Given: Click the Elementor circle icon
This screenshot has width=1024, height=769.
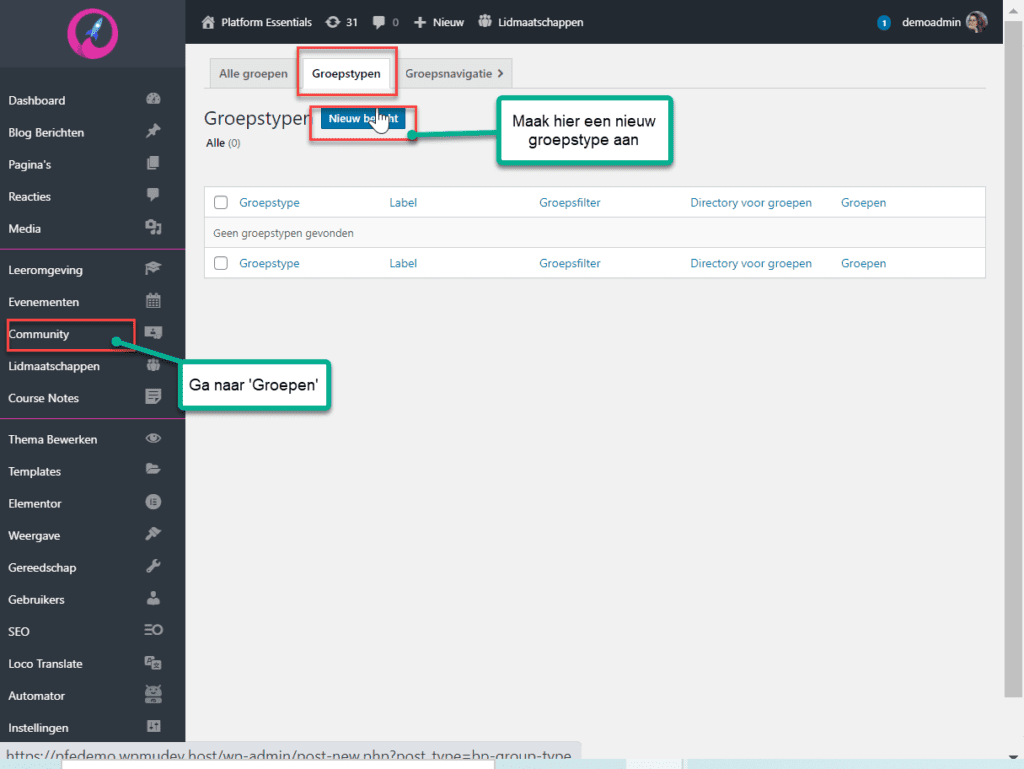Looking at the screenshot, I should [153, 502].
